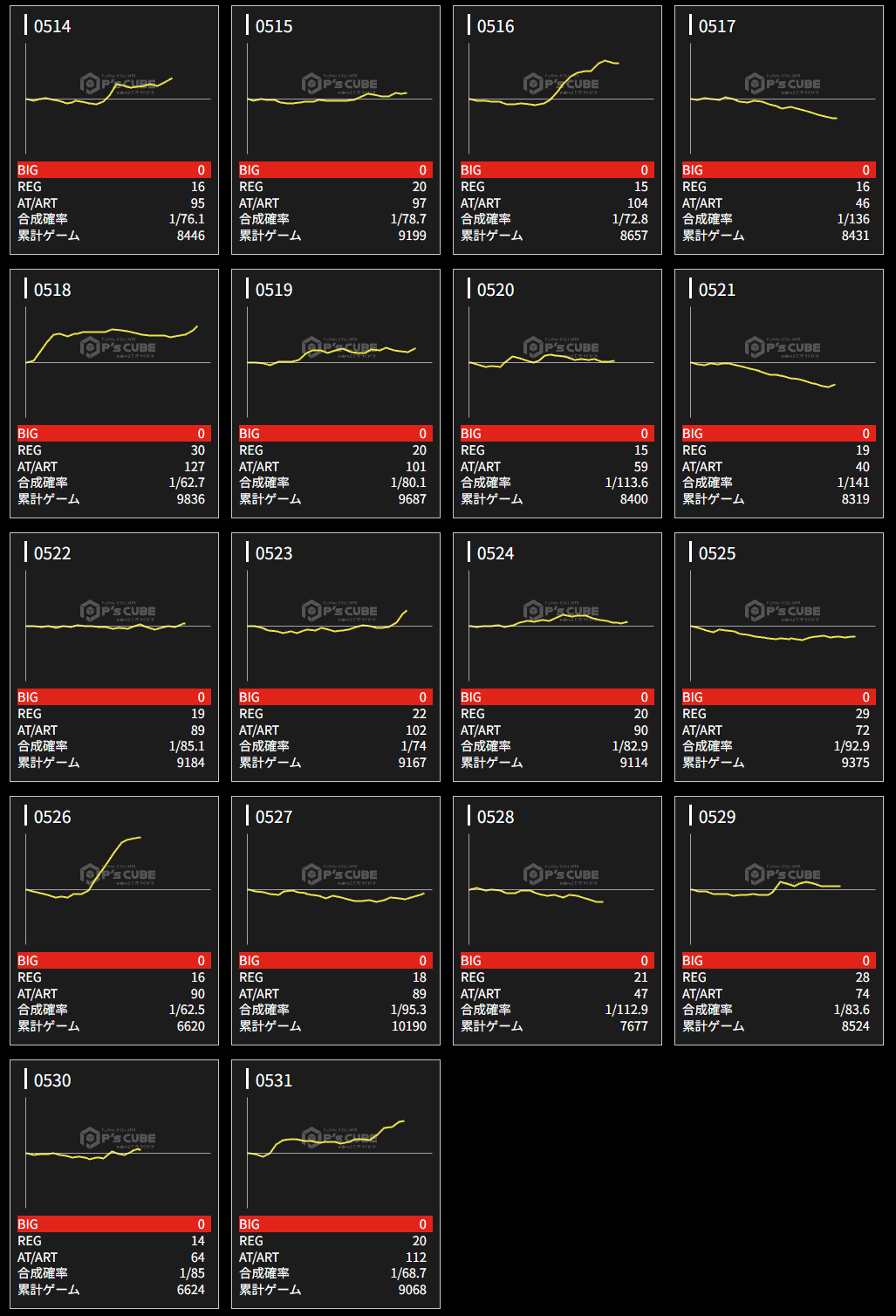The image size is (896, 1316).
Task: Select machine number 0525 heading
Action: pyautogui.click(x=717, y=553)
